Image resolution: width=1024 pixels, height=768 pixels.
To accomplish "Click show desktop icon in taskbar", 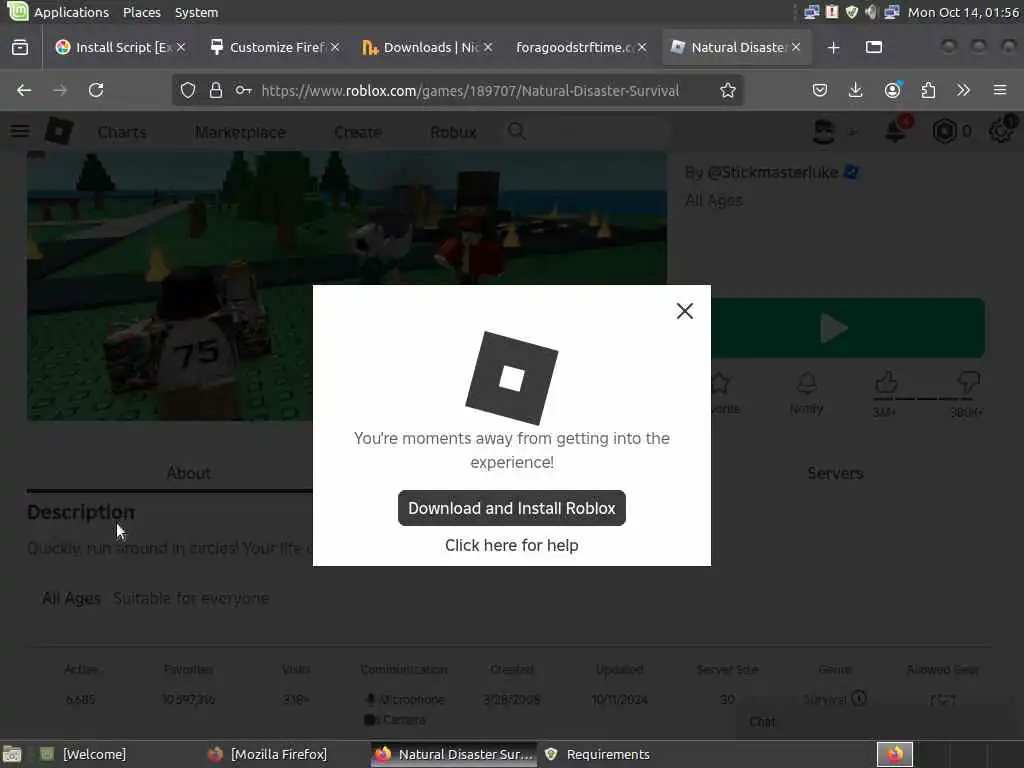I will [x=12, y=754].
